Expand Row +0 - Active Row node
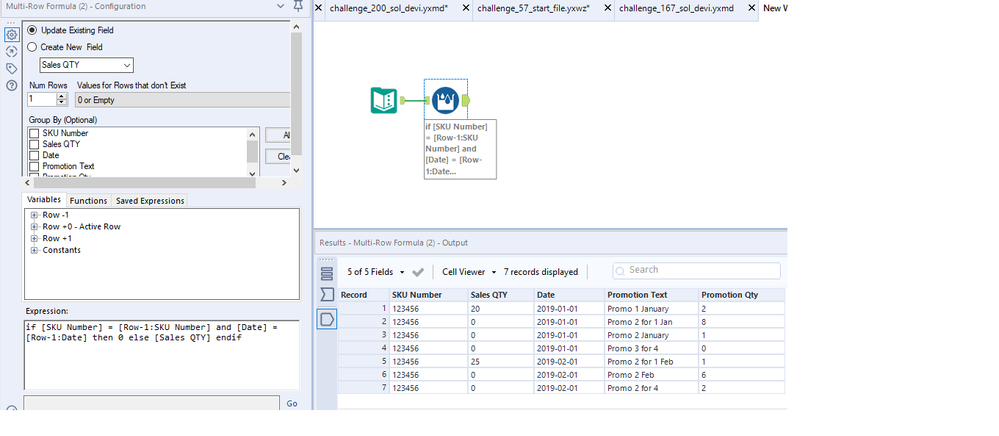This screenshot has height=436, width=999. click(34, 226)
